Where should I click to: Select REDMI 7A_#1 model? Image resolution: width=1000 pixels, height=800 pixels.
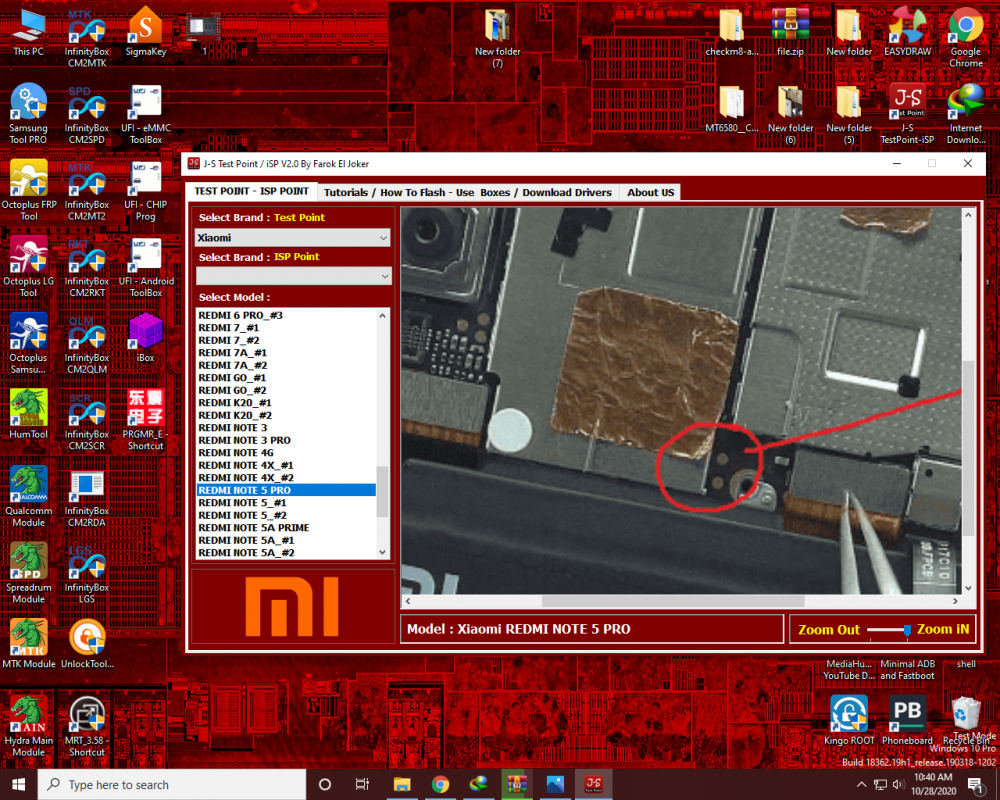point(286,353)
